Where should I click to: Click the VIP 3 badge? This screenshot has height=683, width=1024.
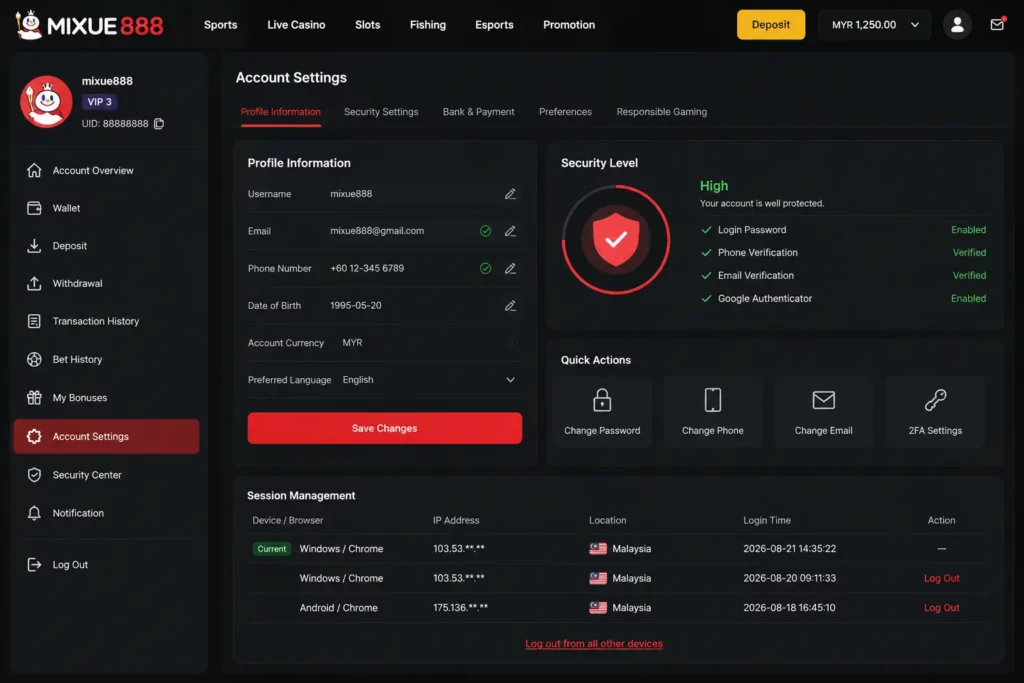99,102
